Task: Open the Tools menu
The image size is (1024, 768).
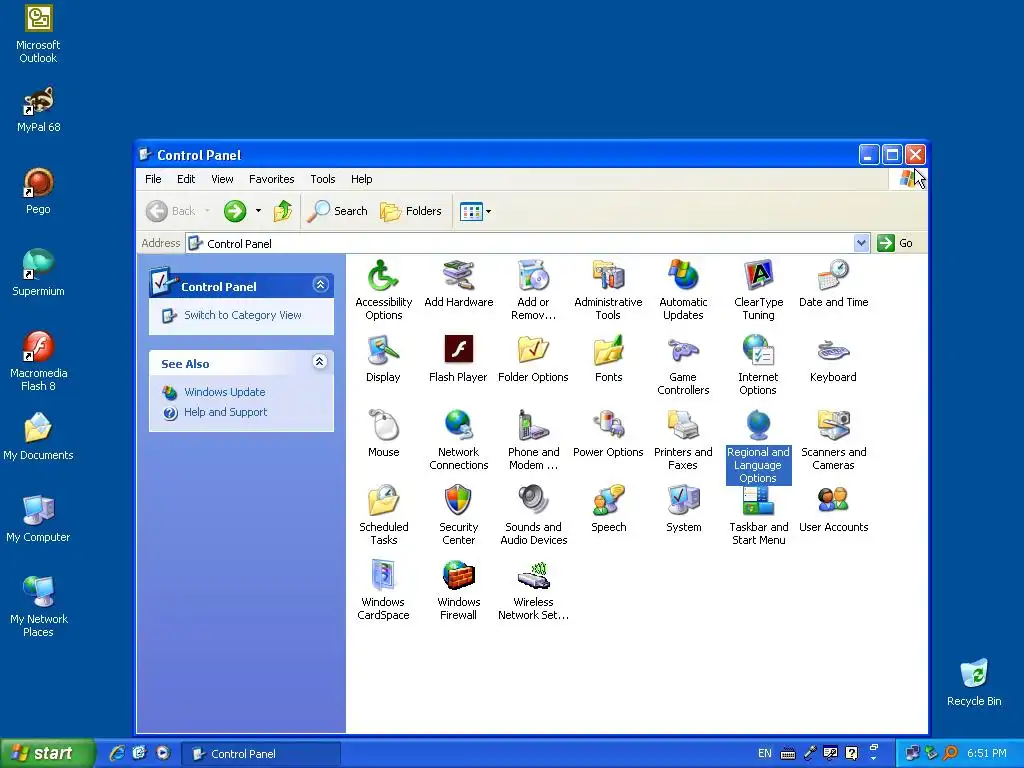Action: pyautogui.click(x=323, y=179)
